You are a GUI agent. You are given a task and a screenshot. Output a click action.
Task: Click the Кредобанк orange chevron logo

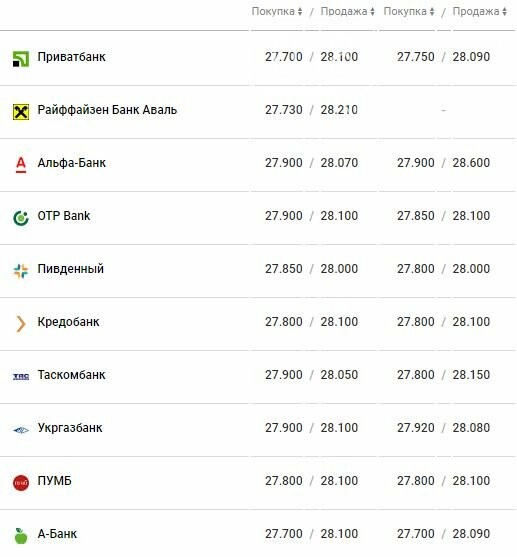point(21,324)
